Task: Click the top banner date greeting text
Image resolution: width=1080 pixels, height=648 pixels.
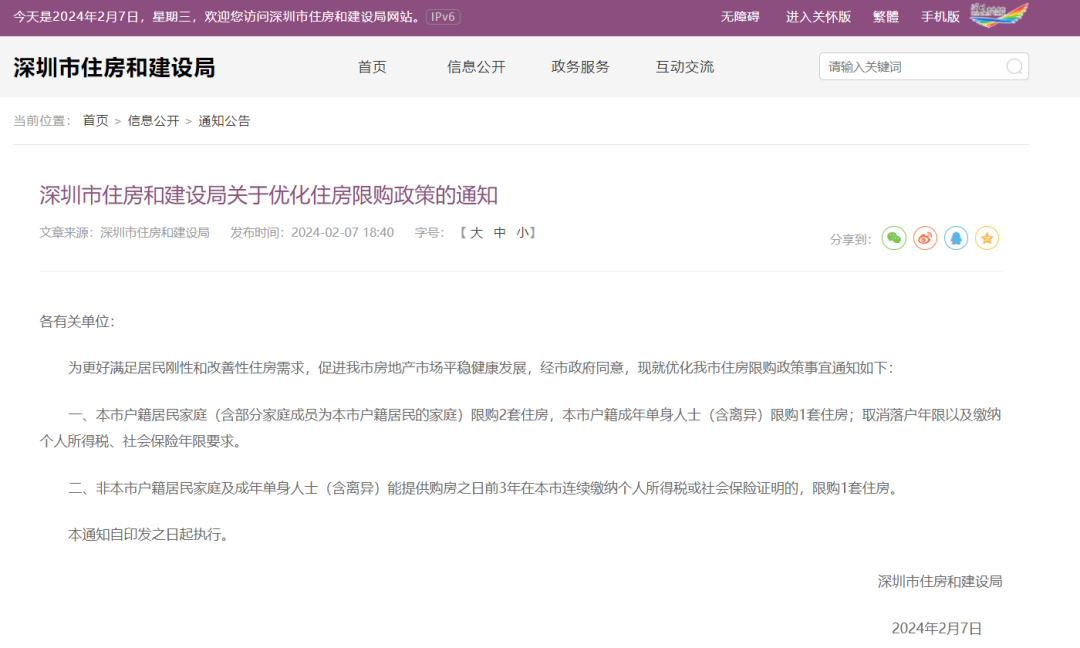Action: [x=217, y=17]
